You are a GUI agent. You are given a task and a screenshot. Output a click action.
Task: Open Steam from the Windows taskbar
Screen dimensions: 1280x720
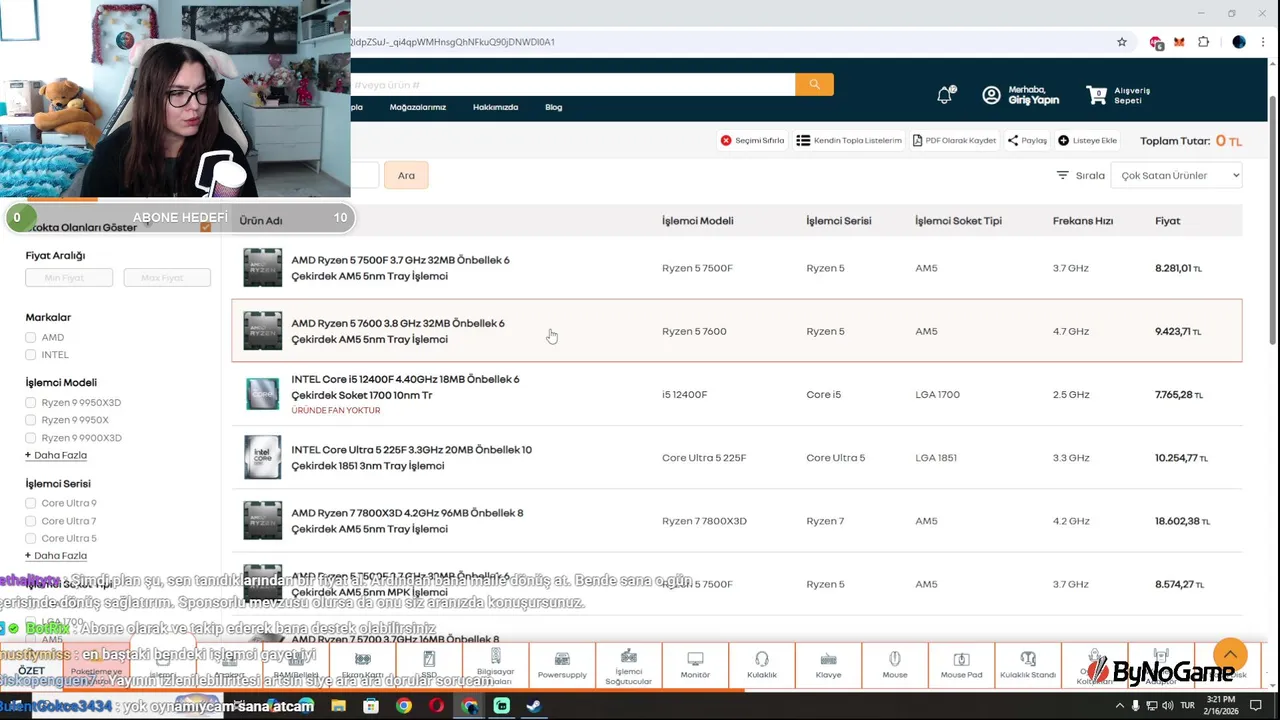[534, 706]
